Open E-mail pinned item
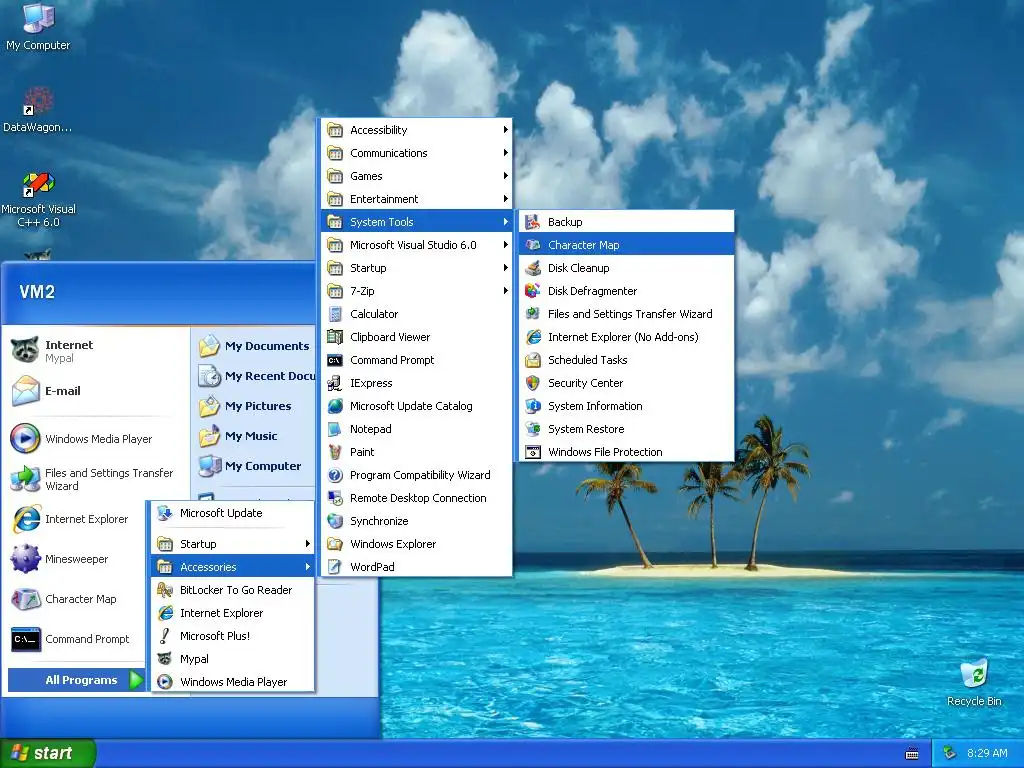The width and height of the screenshot is (1024, 768). [x=95, y=391]
